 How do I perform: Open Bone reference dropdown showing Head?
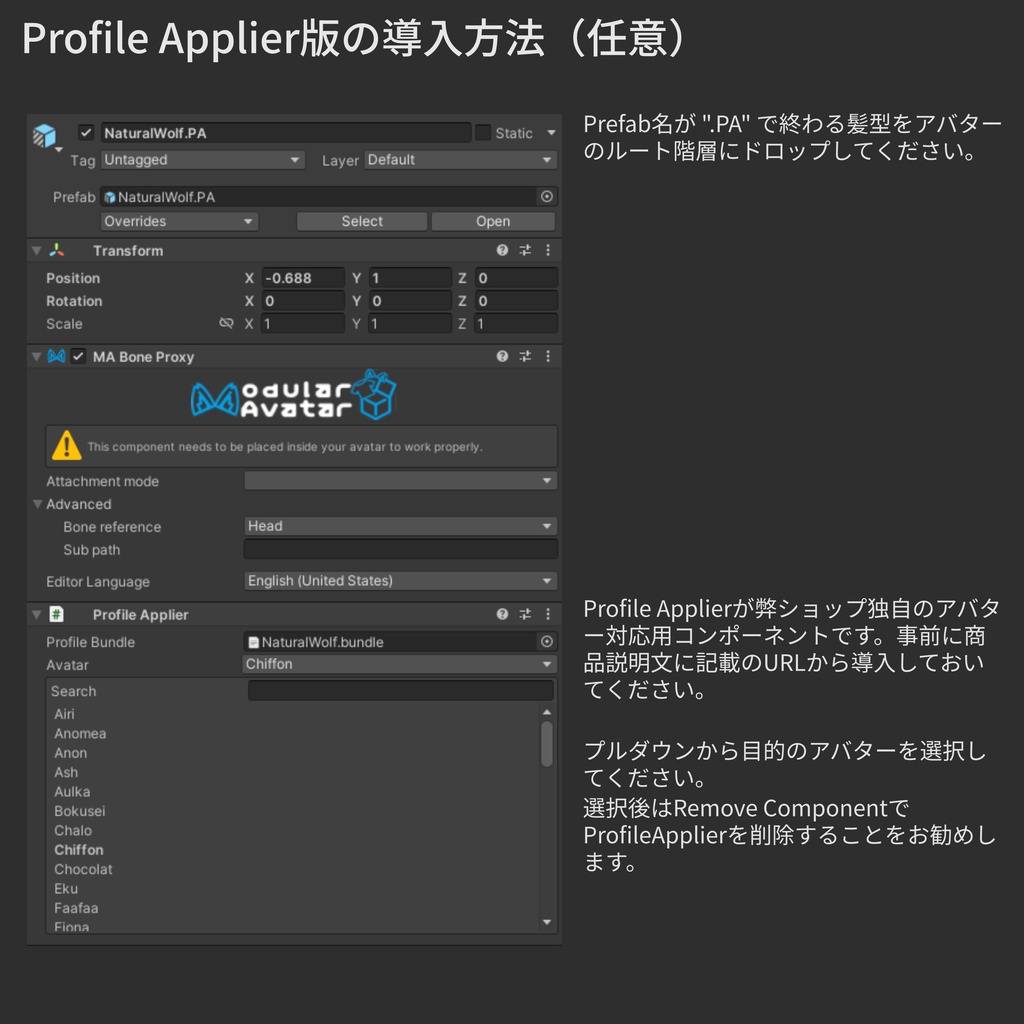click(x=400, y=526)
